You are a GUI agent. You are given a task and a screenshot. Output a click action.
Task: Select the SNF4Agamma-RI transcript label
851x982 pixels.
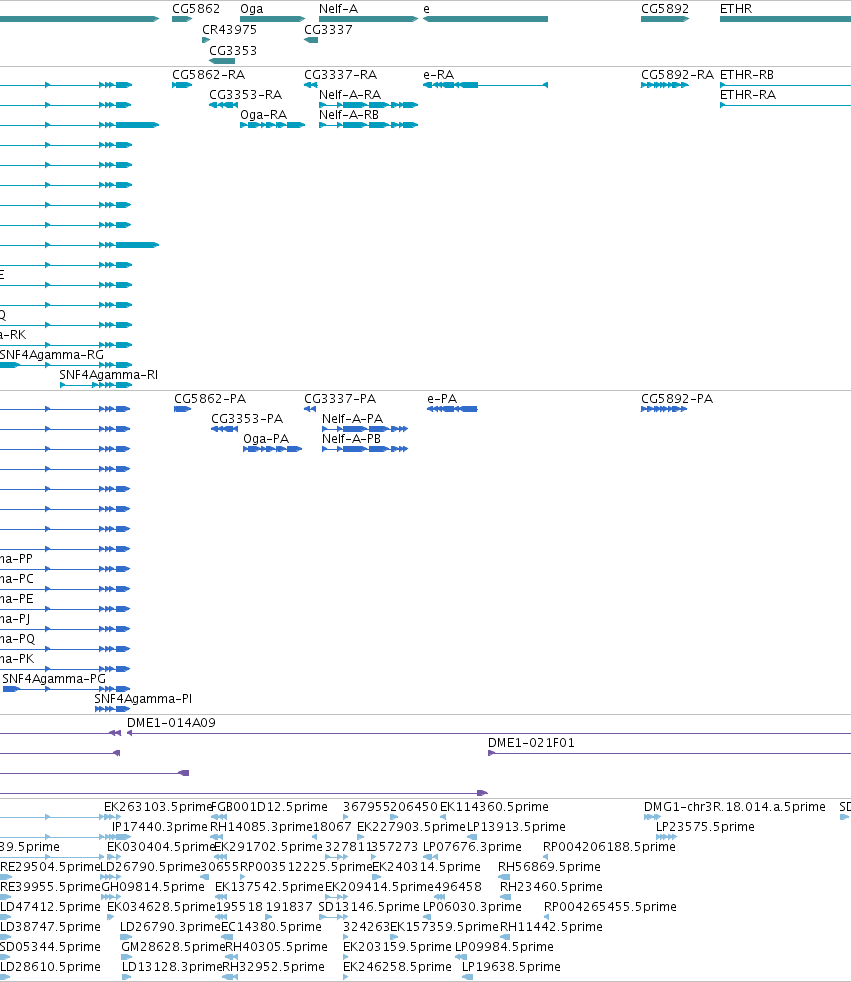pos(108,375)
